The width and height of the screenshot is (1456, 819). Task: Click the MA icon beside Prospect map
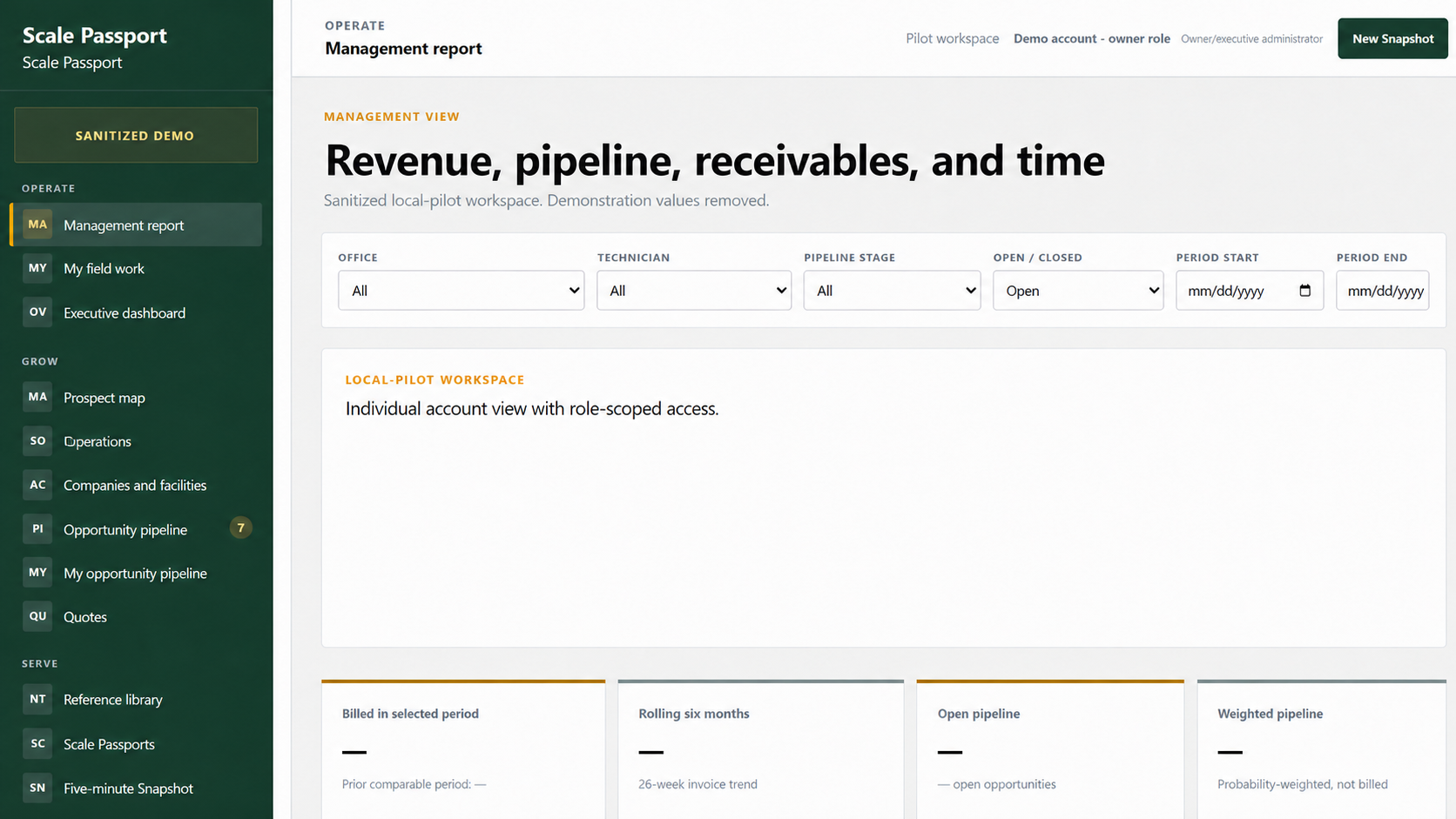pyautogui.click(x=37, y=397)
